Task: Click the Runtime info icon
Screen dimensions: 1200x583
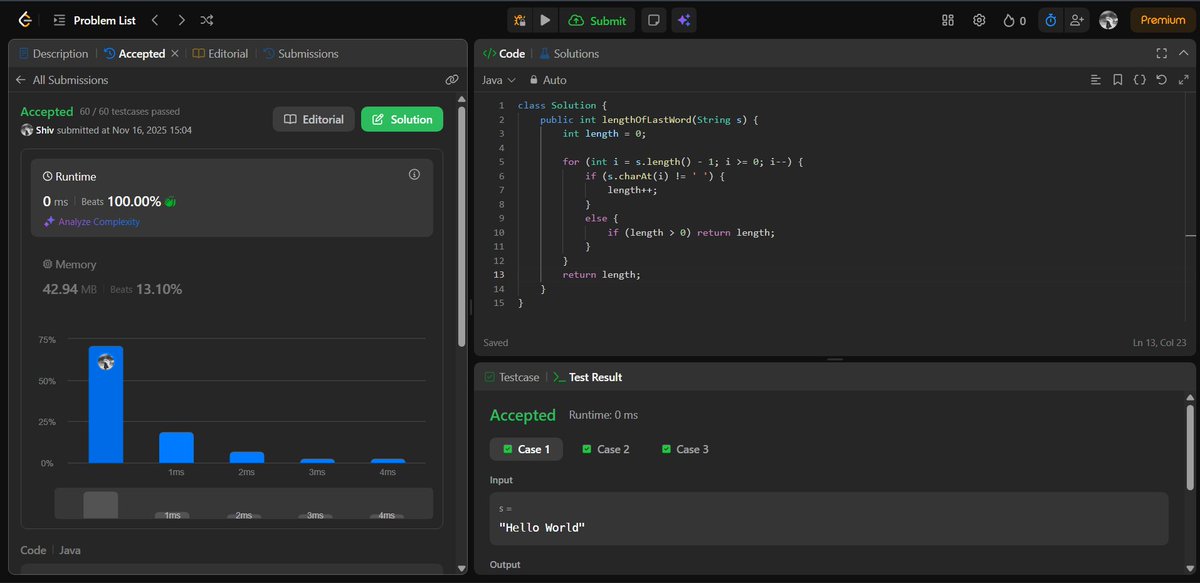Action: tap(414, 174)
